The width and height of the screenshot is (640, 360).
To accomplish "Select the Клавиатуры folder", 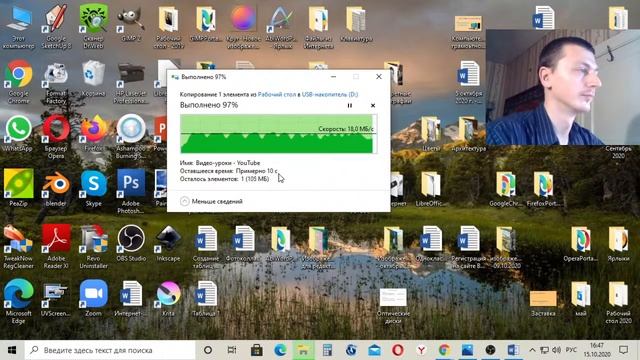I will 356,24.
